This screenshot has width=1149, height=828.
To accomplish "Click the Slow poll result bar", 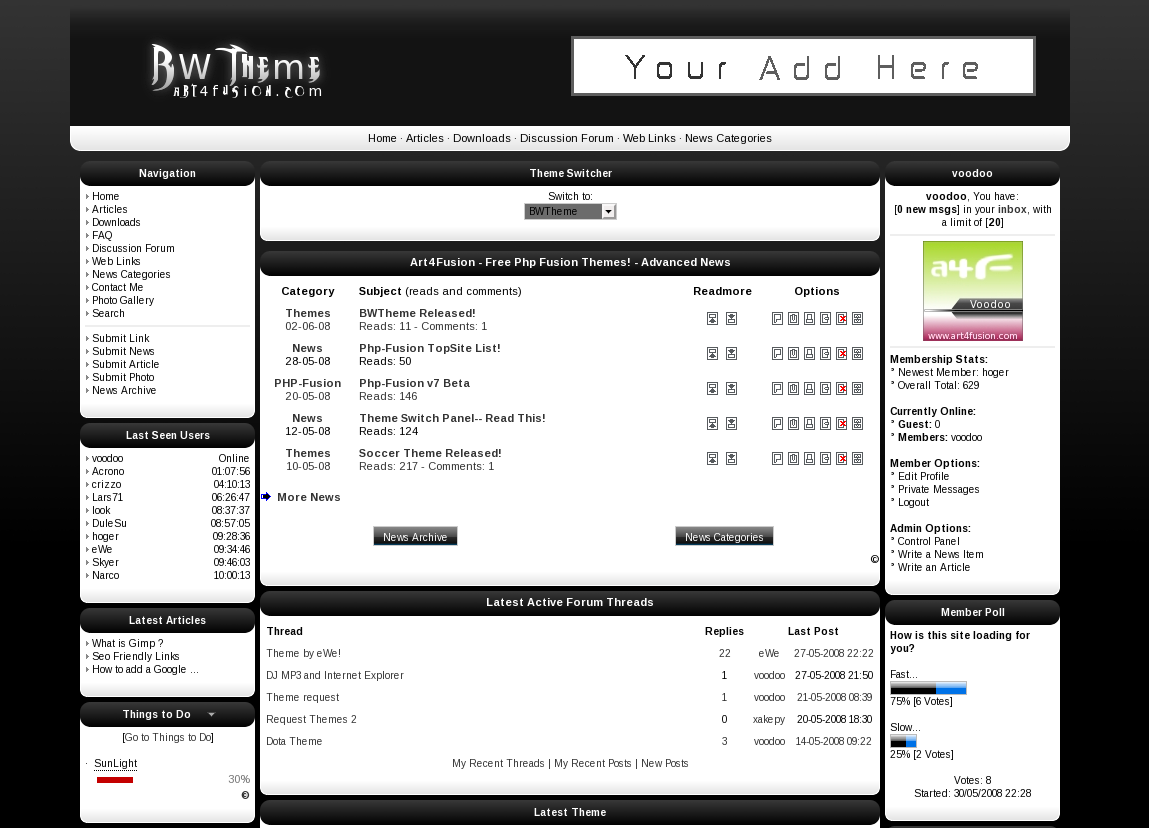I will 904,742.
